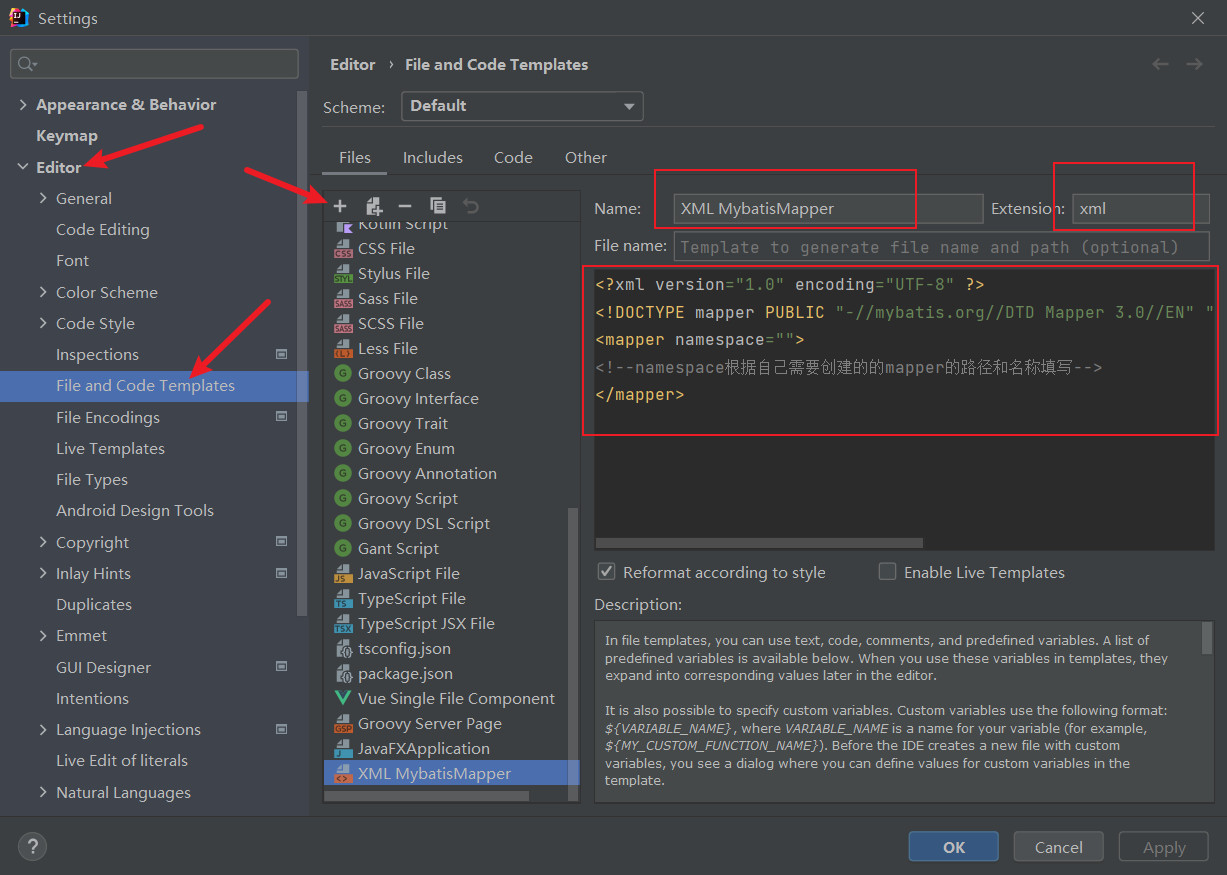Remove the template with the minus icon
Image resolution: width=1227 pixels, height=875 pixels.
405,206
